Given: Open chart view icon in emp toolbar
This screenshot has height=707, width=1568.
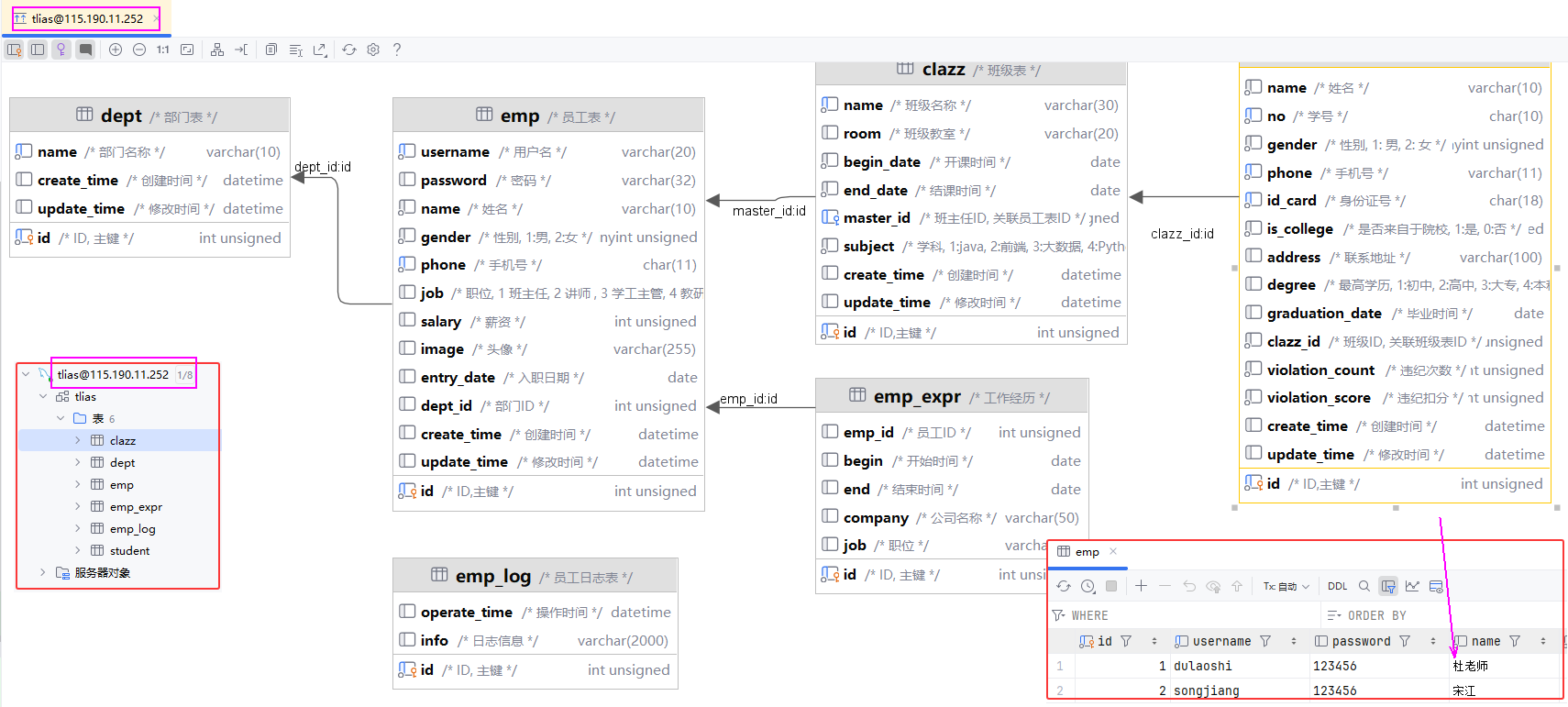Looking at the screenshot, I should tap(1412, 586).
